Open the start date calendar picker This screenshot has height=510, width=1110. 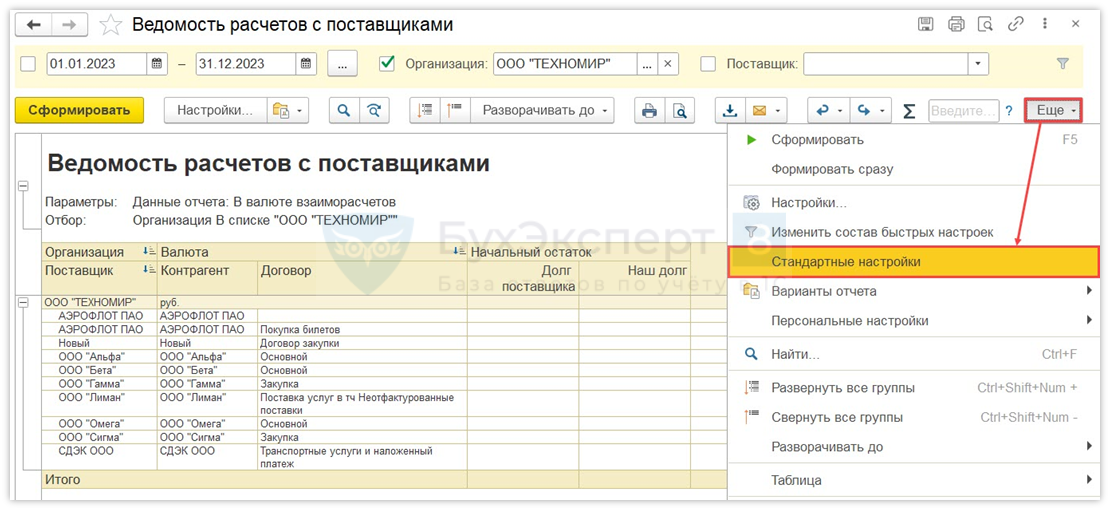click(158, 64)
